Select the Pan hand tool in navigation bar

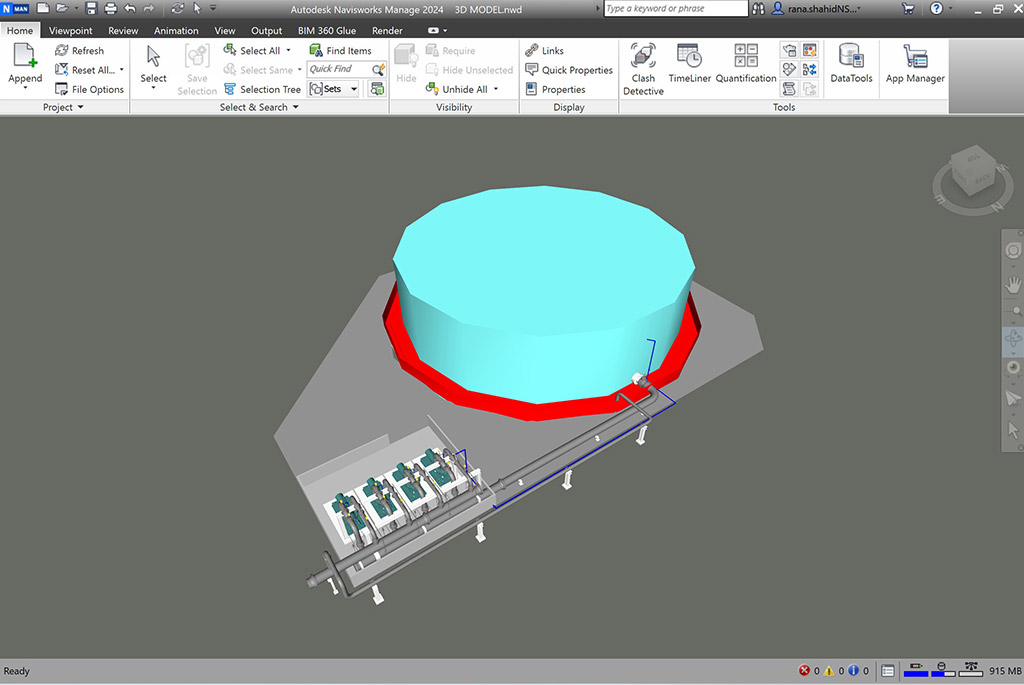point(1013,286)
